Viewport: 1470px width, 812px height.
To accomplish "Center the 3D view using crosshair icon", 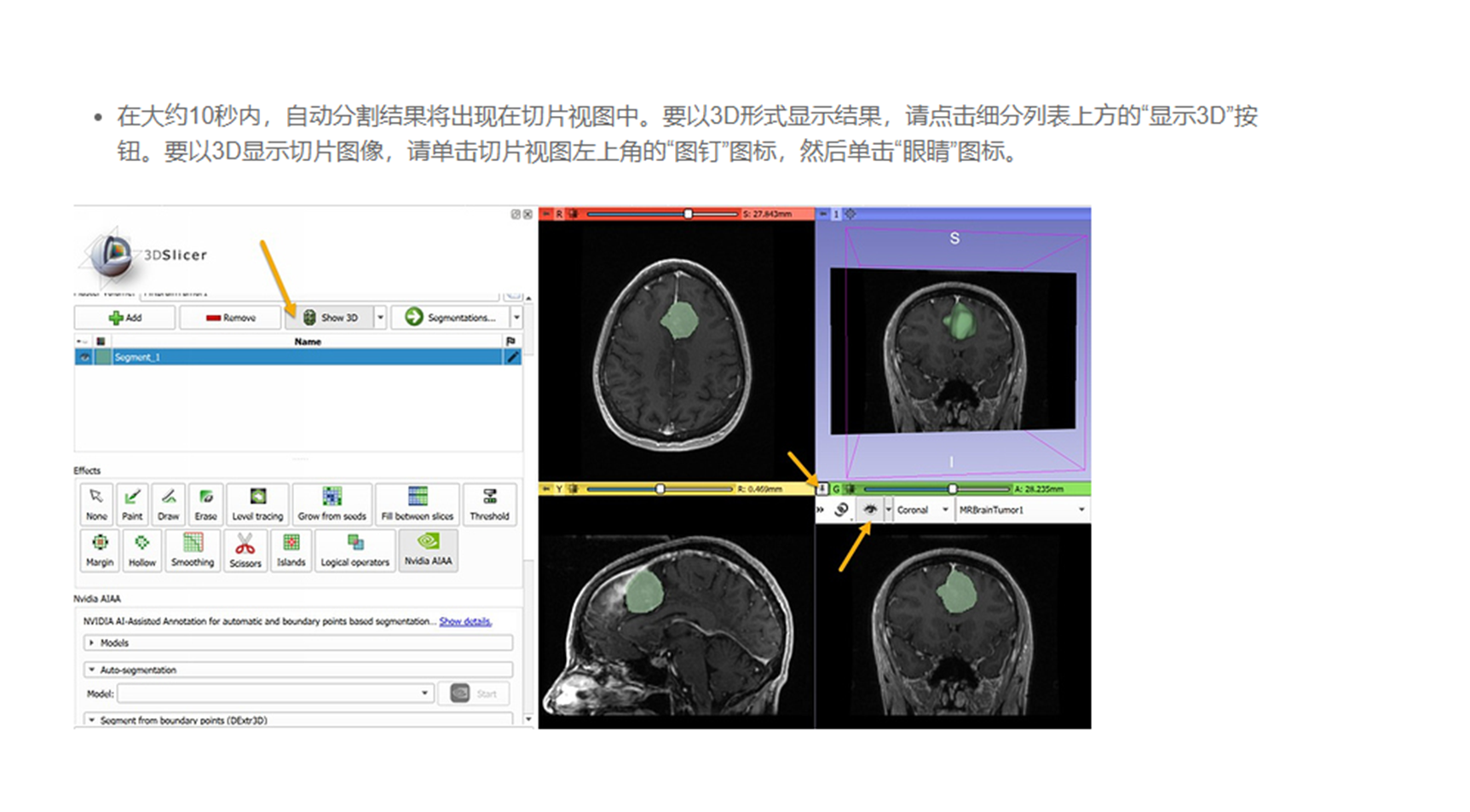I will (850, 214).
